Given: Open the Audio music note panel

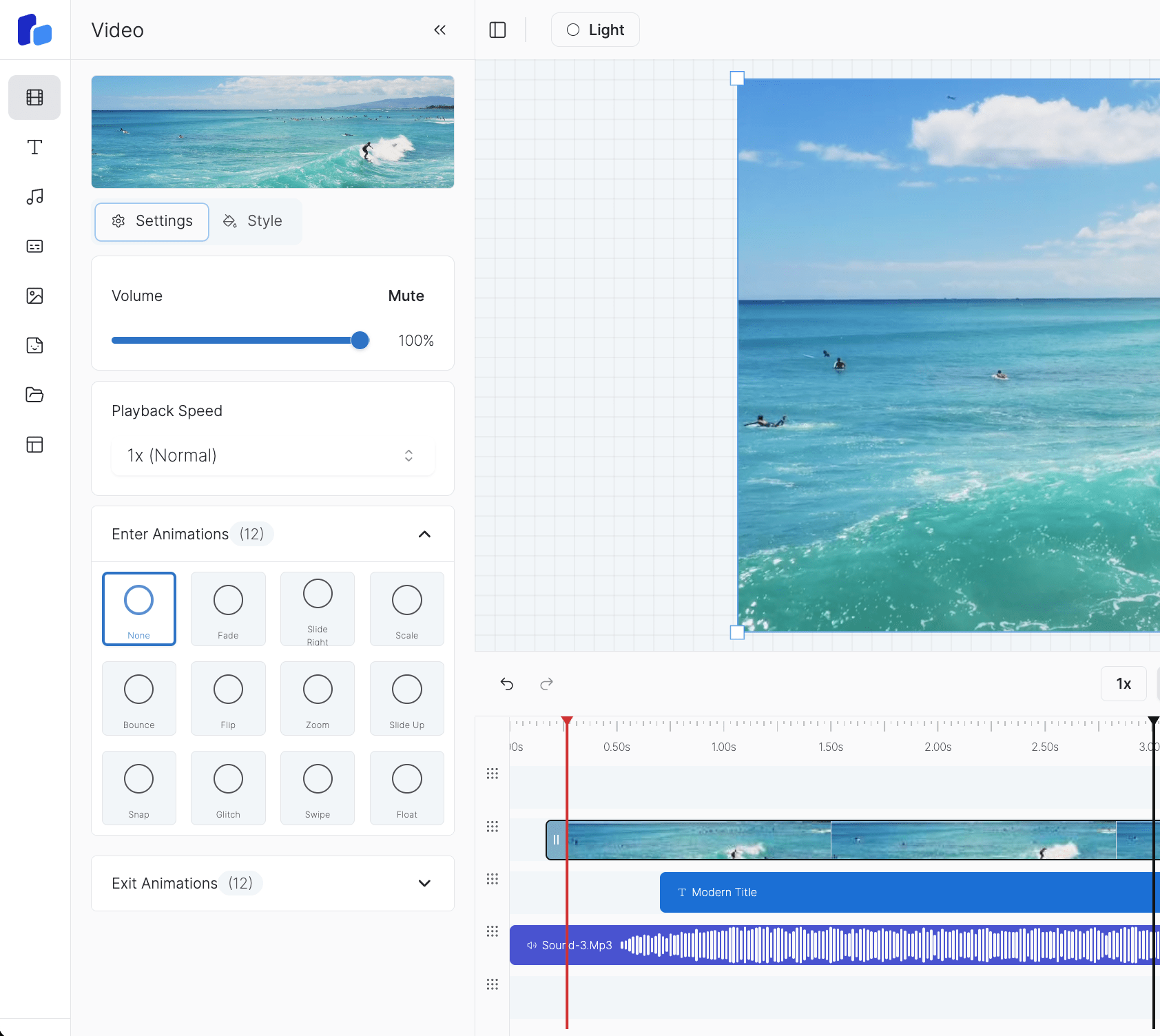Looking at the screenshot, I should 34,196.
